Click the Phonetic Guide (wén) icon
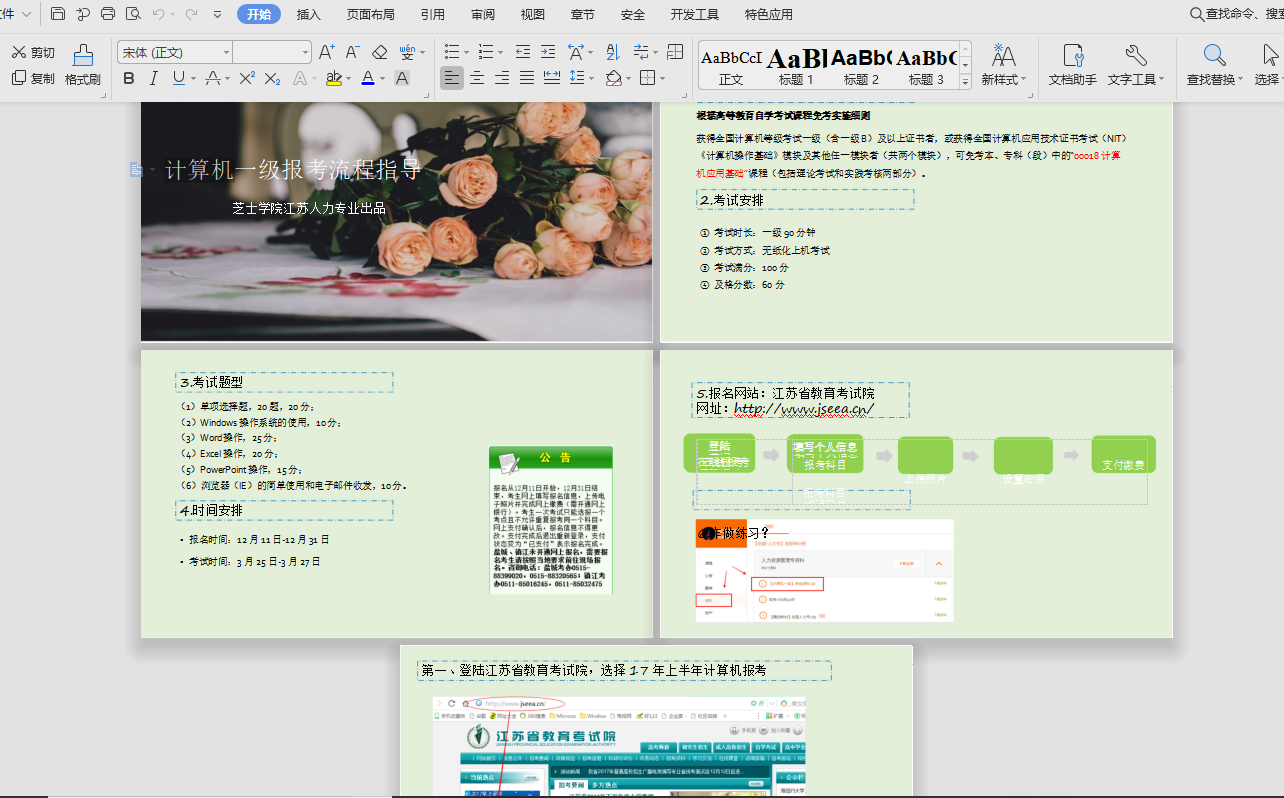1284x798 pixels. (407, 52)
